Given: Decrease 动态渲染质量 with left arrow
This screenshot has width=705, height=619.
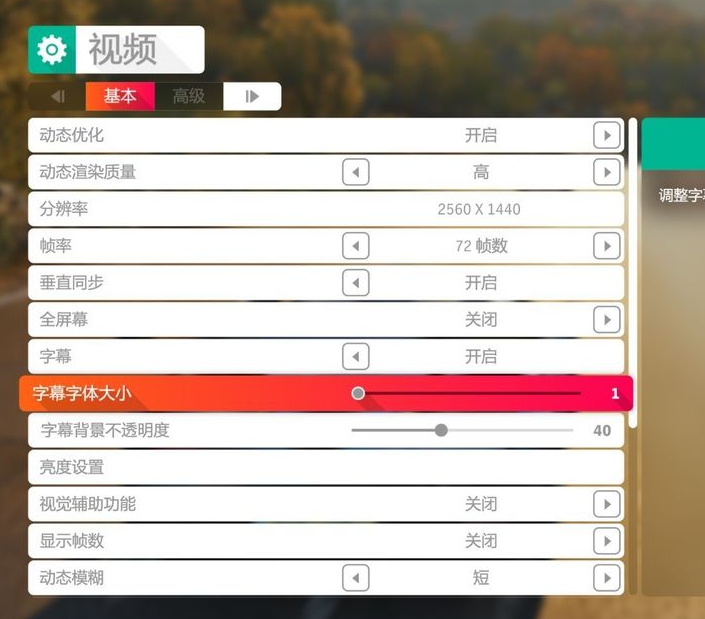Looking at the screenshot, I should click(x=356, y=172).
